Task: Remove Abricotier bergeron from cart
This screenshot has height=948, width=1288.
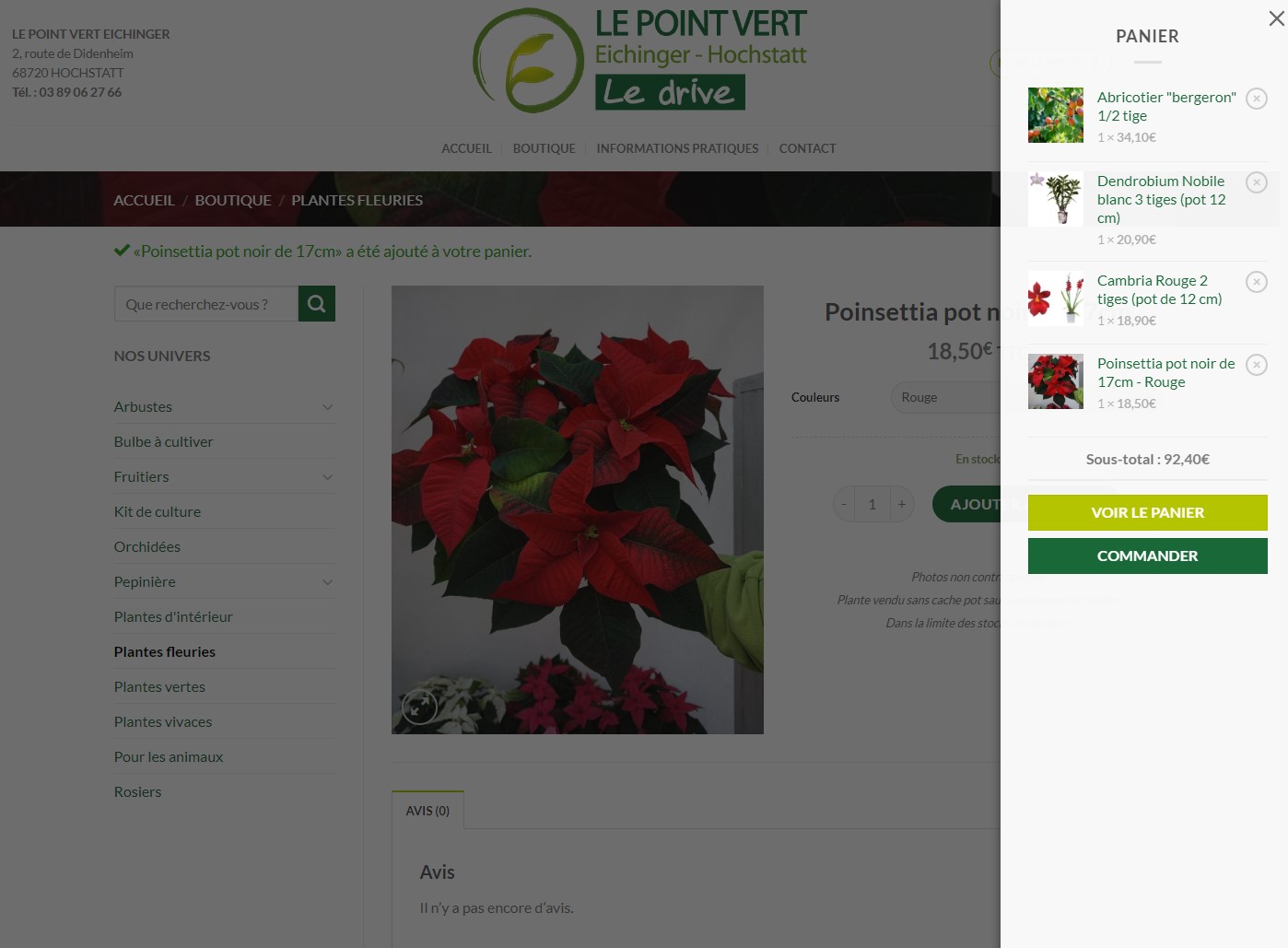Action: coord(1257,99)
